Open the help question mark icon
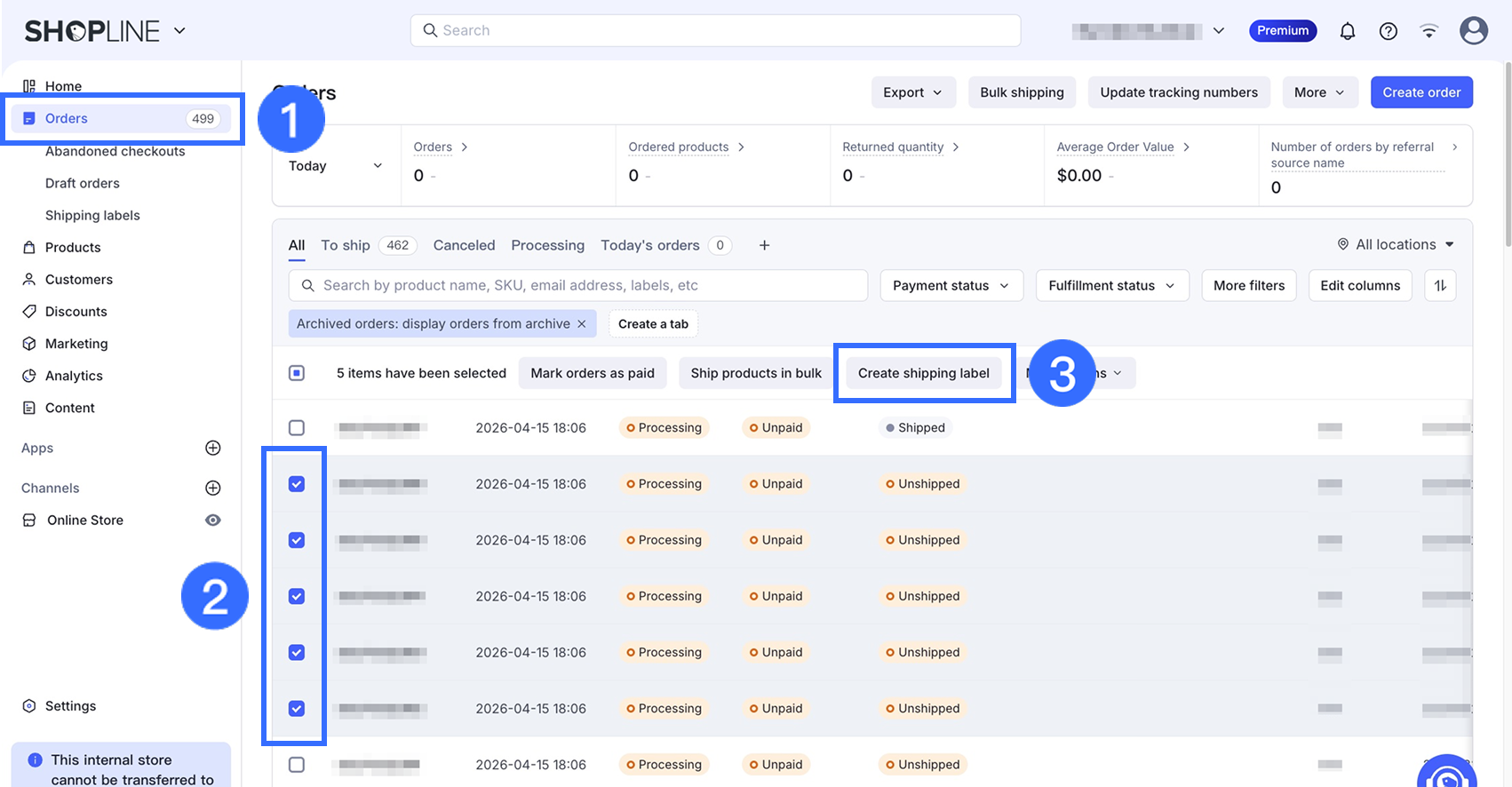This screenshot has width=1512, height=787. click(1388, 31)
